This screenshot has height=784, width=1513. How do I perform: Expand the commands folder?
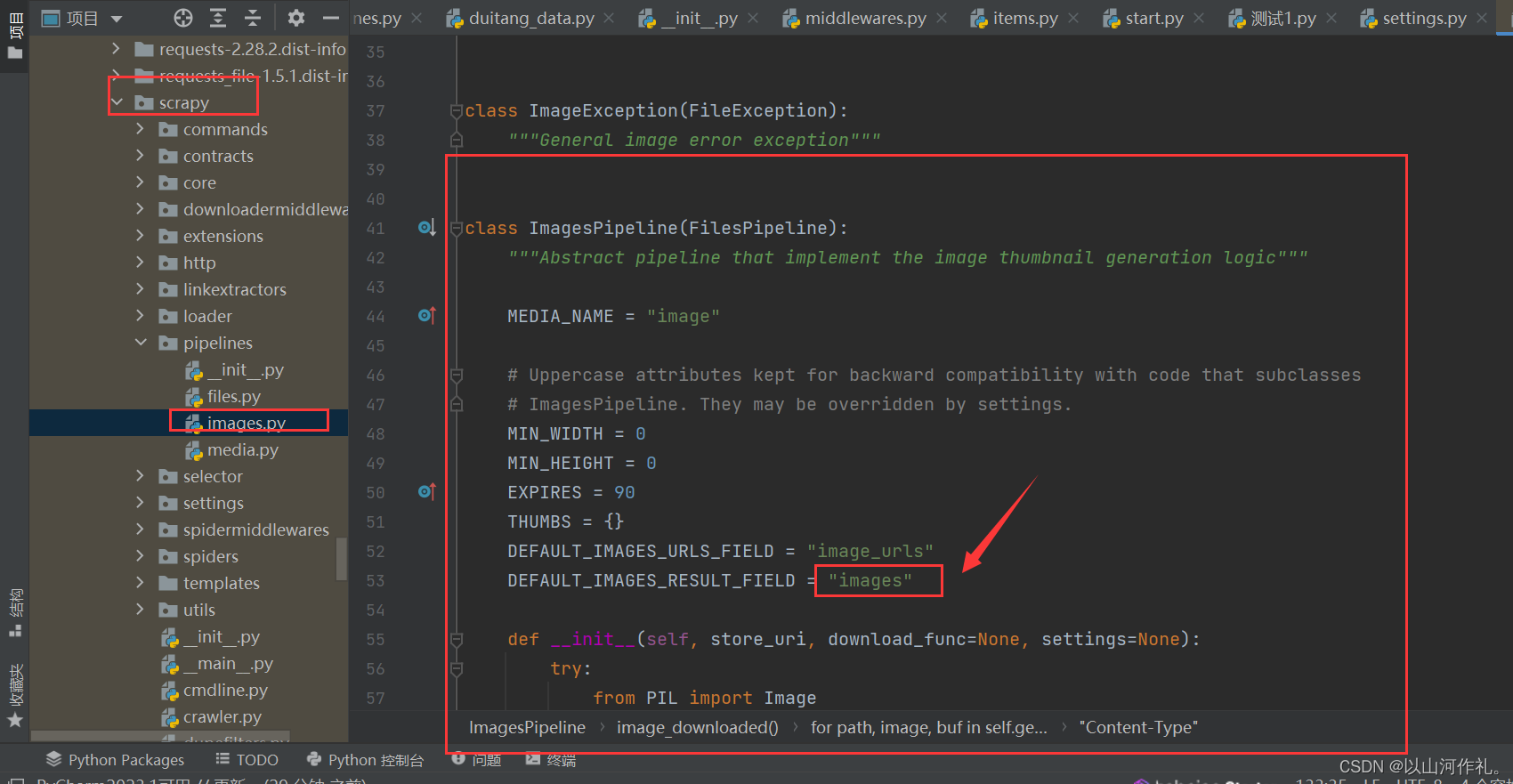pyautogui.click(x=140, y=129)
